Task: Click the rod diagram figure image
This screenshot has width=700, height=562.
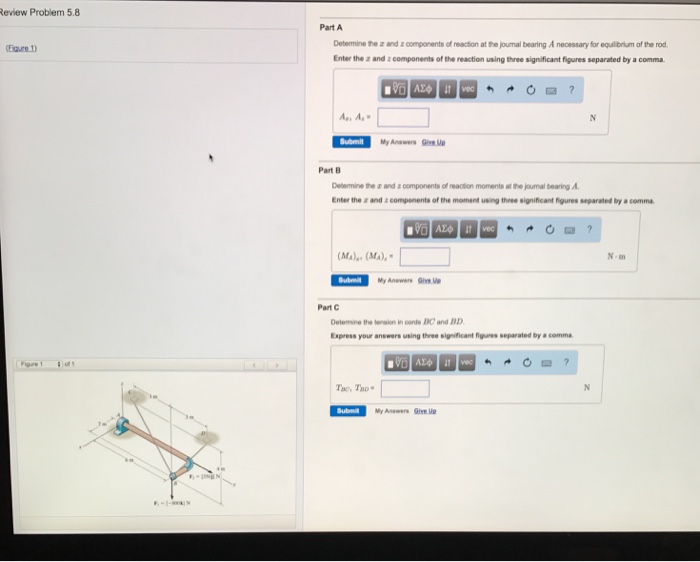Action: 158,445
